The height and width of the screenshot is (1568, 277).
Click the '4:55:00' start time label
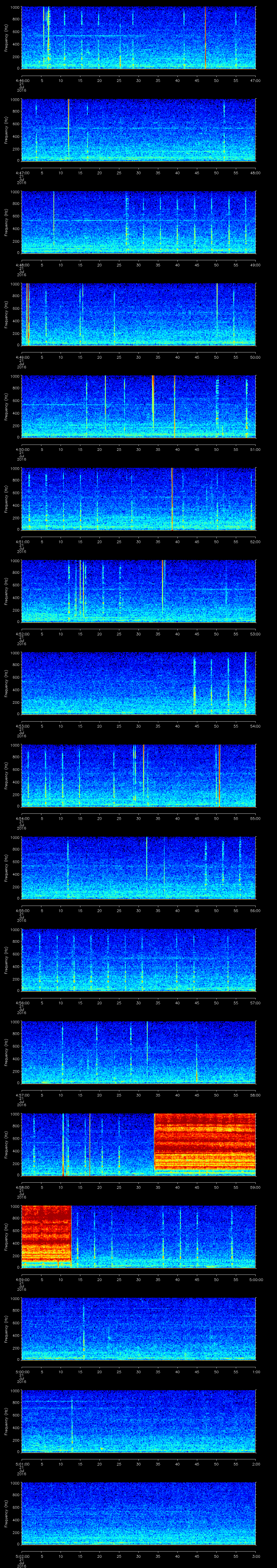click(22, 910)
